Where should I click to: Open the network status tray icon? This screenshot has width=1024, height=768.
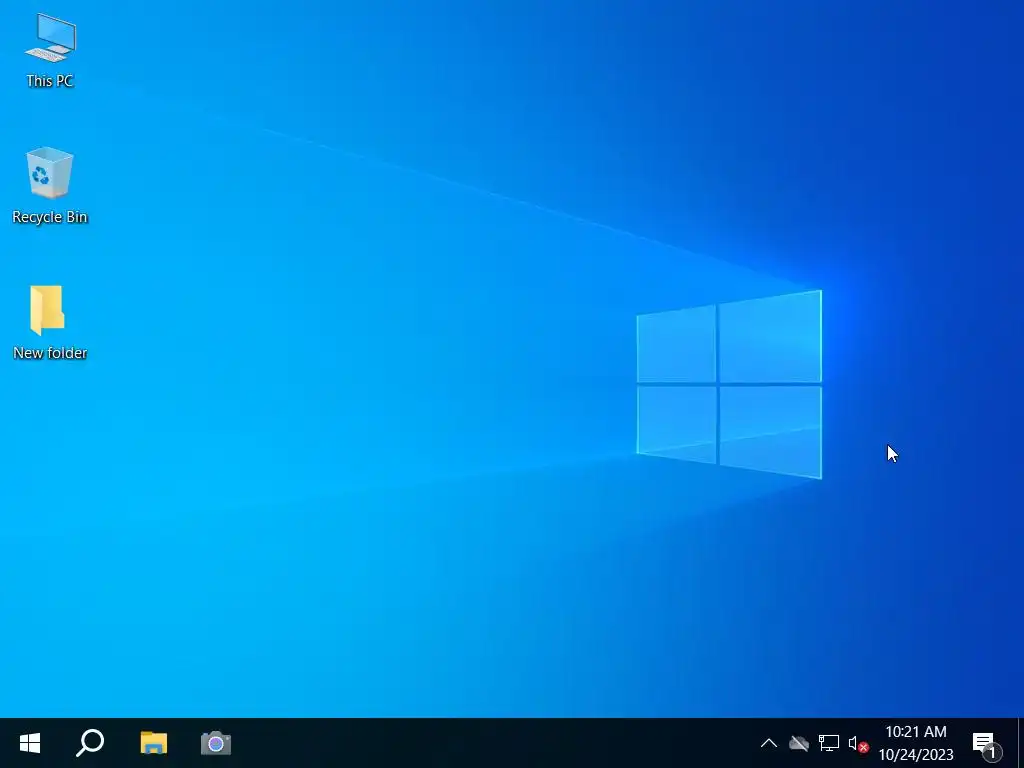[x=829, y=743]
